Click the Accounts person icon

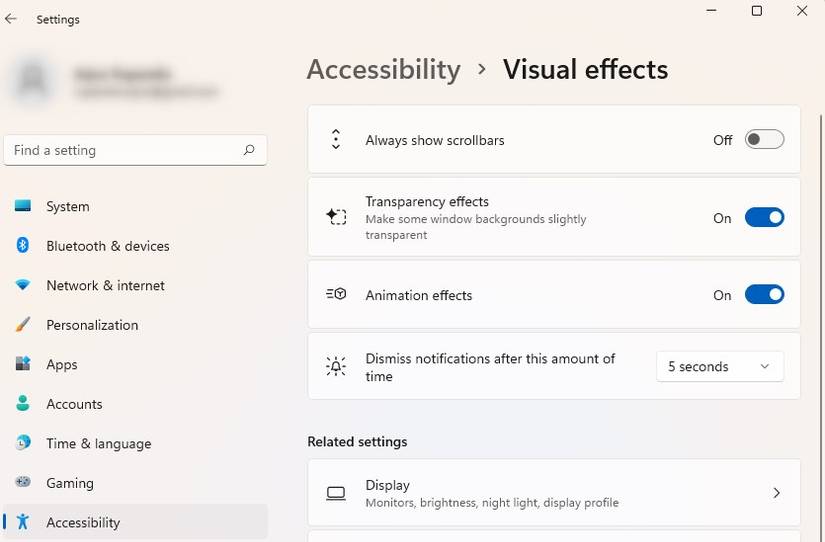coord(23,404)
